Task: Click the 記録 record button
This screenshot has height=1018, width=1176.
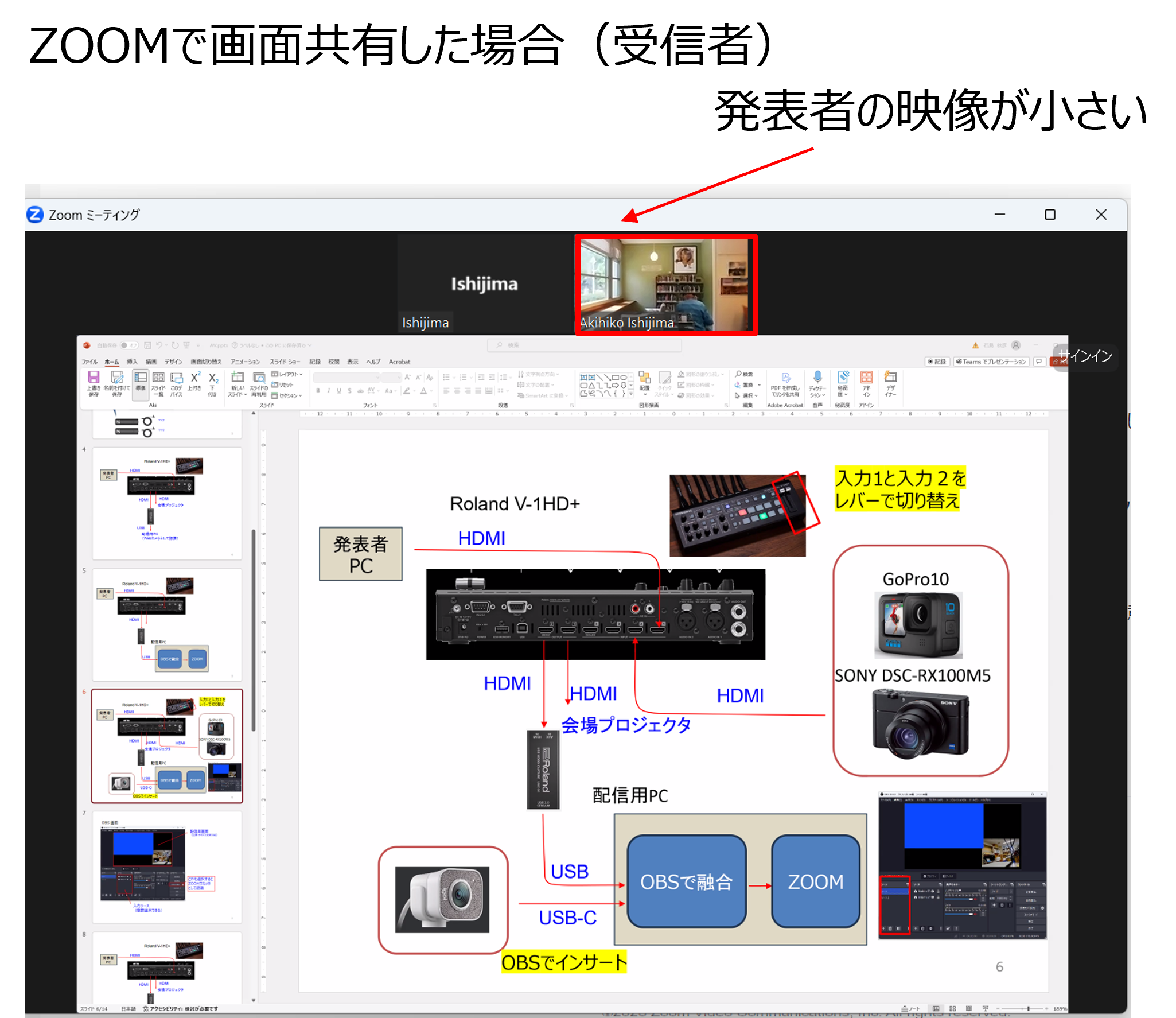Action: (937, 362)
